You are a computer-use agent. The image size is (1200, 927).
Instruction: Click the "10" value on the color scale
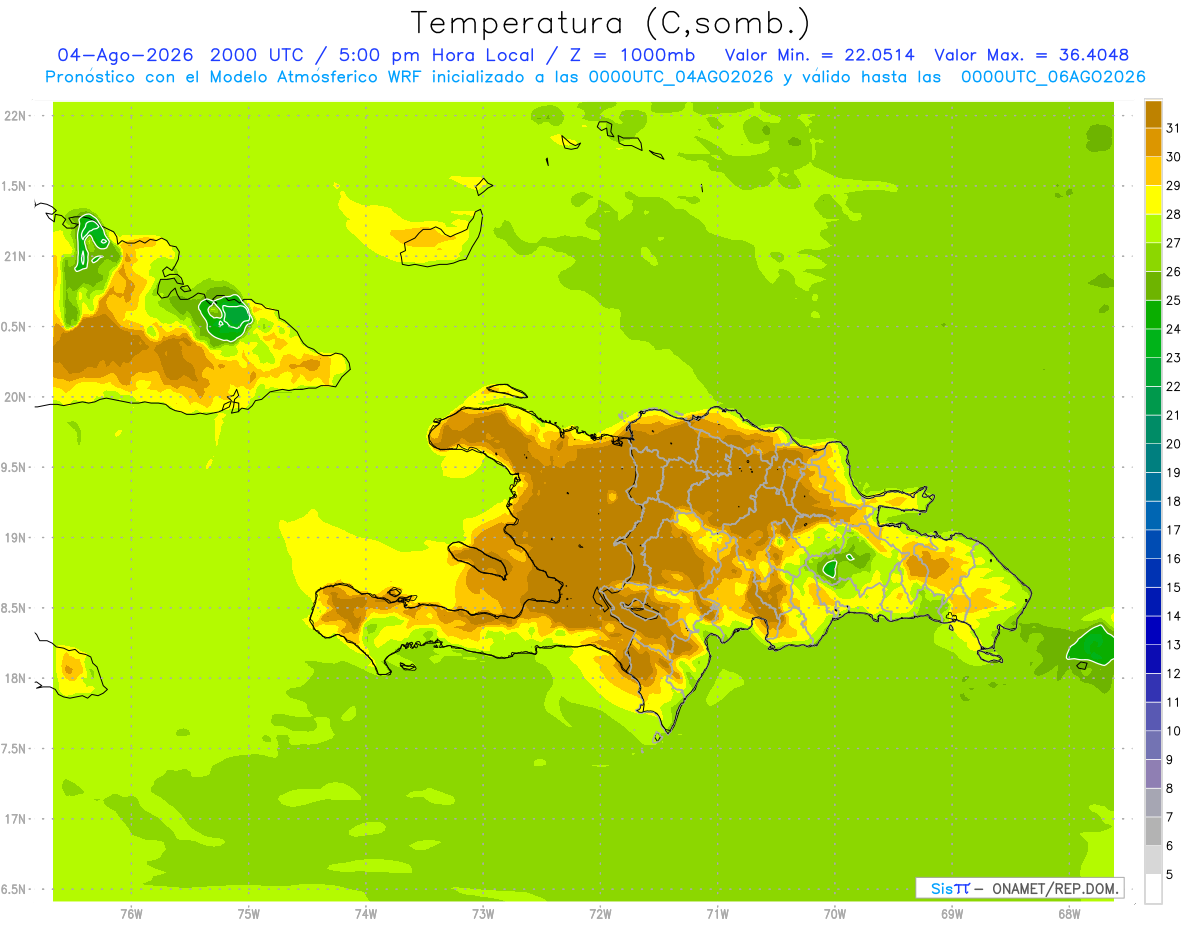click(x=1173, y=731)
